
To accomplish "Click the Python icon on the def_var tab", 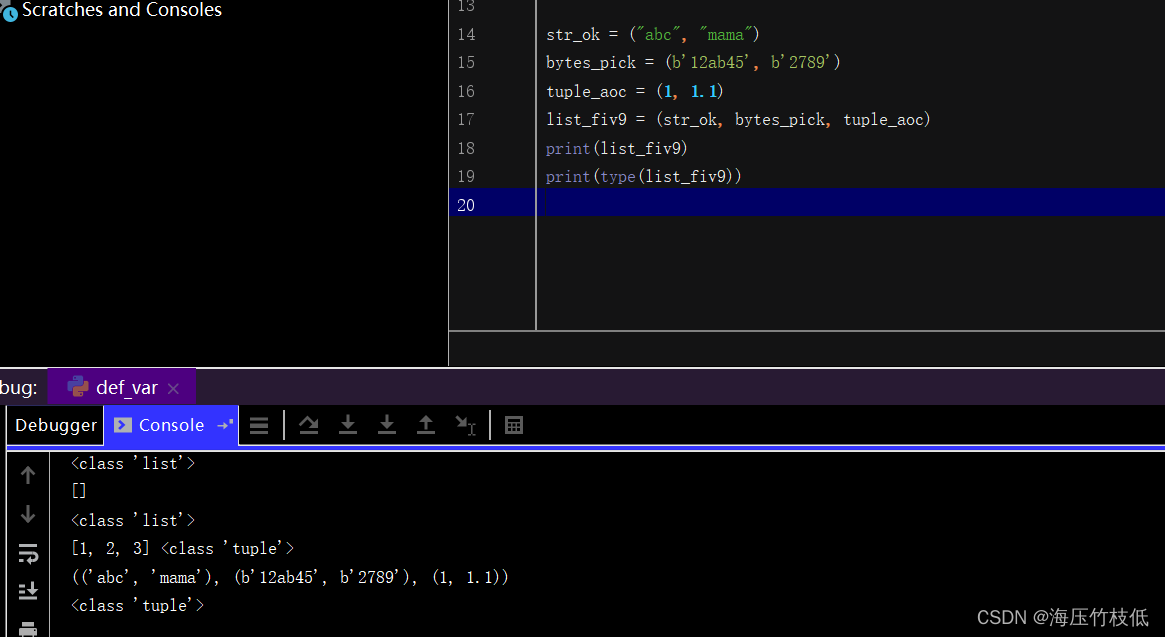I will (78, 387).
